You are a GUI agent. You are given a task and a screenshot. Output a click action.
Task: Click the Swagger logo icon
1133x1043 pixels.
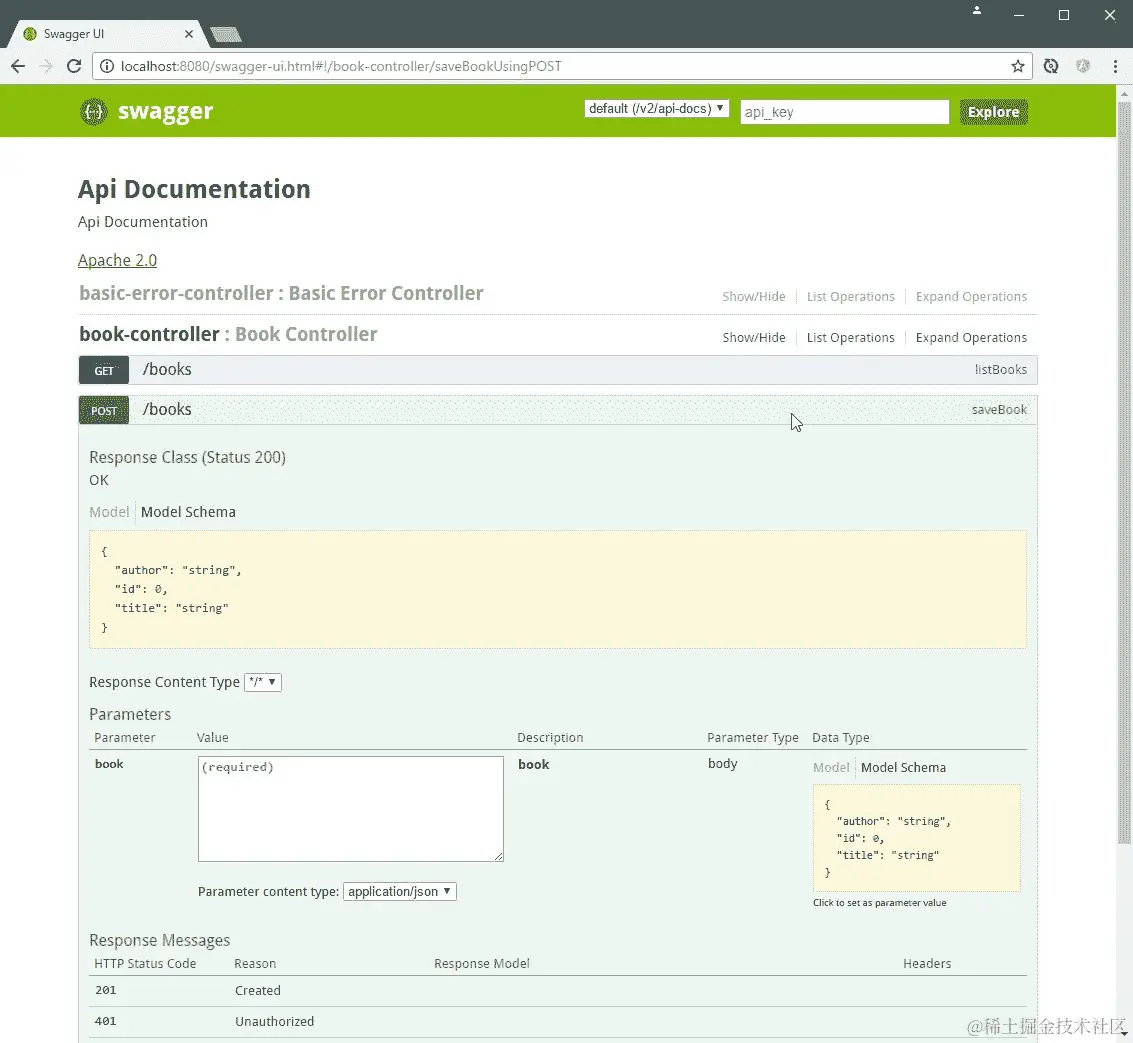(x=93, y=111)
